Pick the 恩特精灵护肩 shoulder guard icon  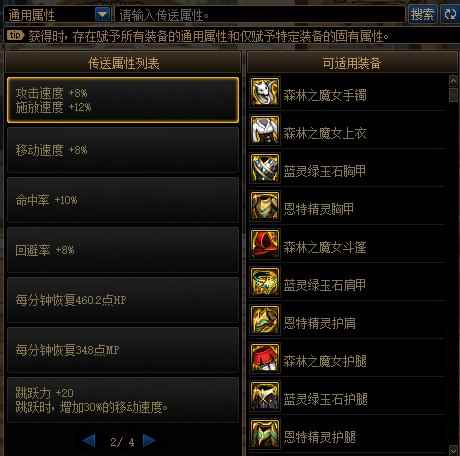(265, 320)
